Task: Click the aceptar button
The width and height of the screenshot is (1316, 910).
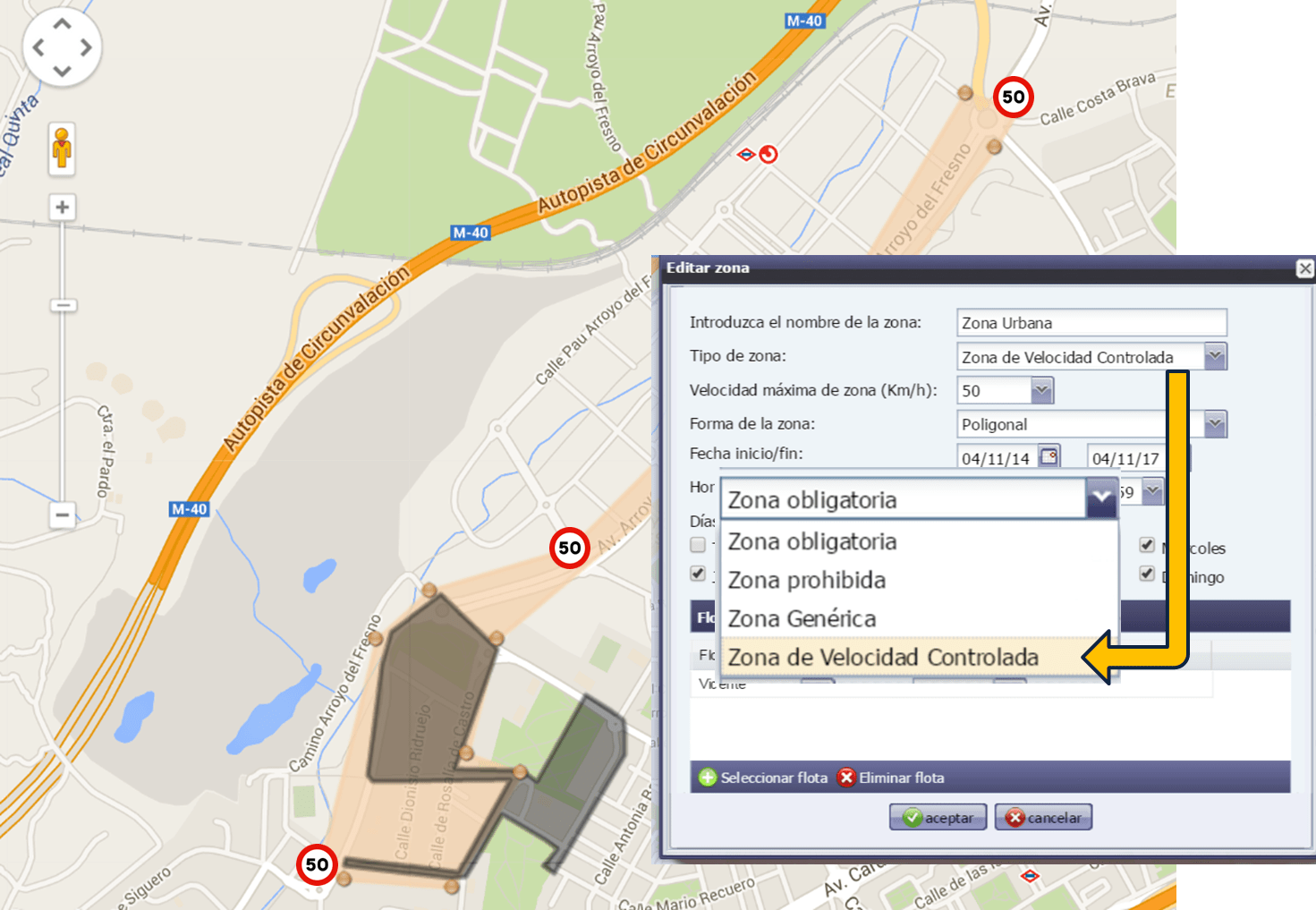Action: (x=938, y=817)
